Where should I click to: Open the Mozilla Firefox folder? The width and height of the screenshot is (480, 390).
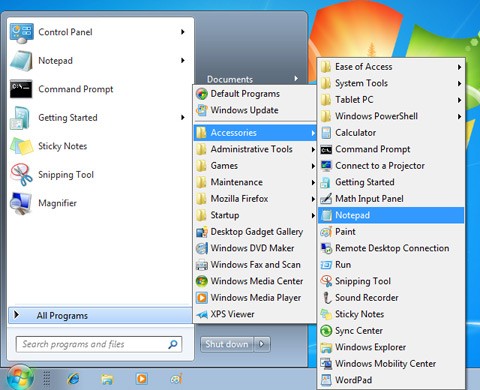point(255,199)
